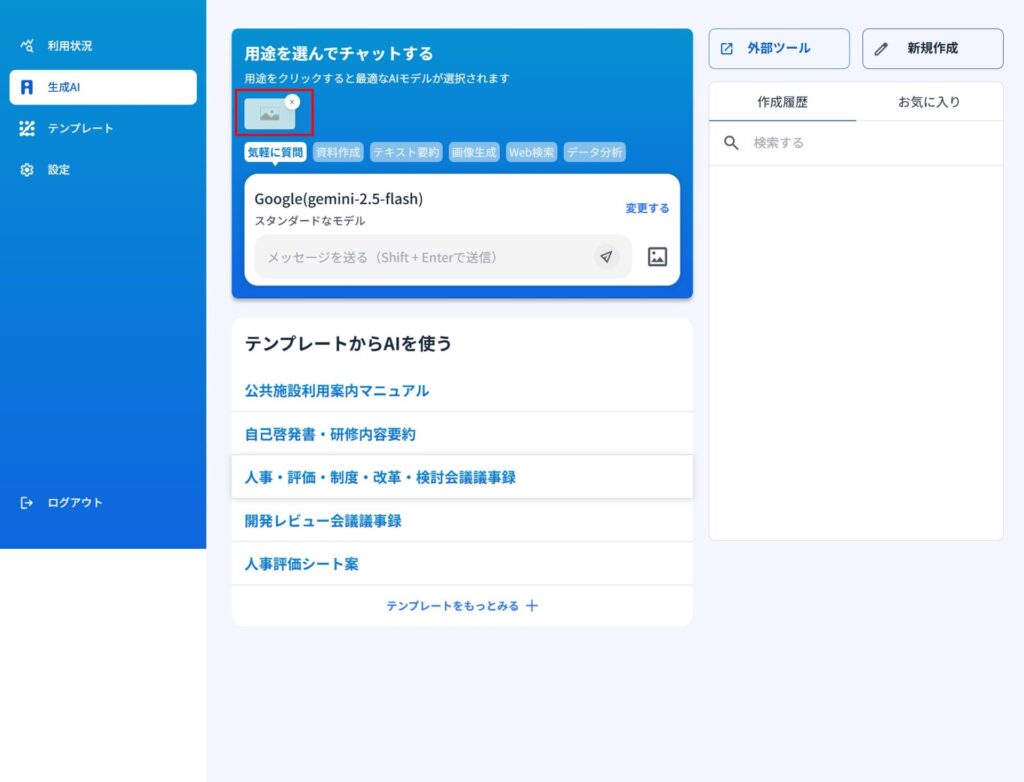Switch to the お気に入り tab
Screen dimensions: 1024x782
tap(929, 102)
